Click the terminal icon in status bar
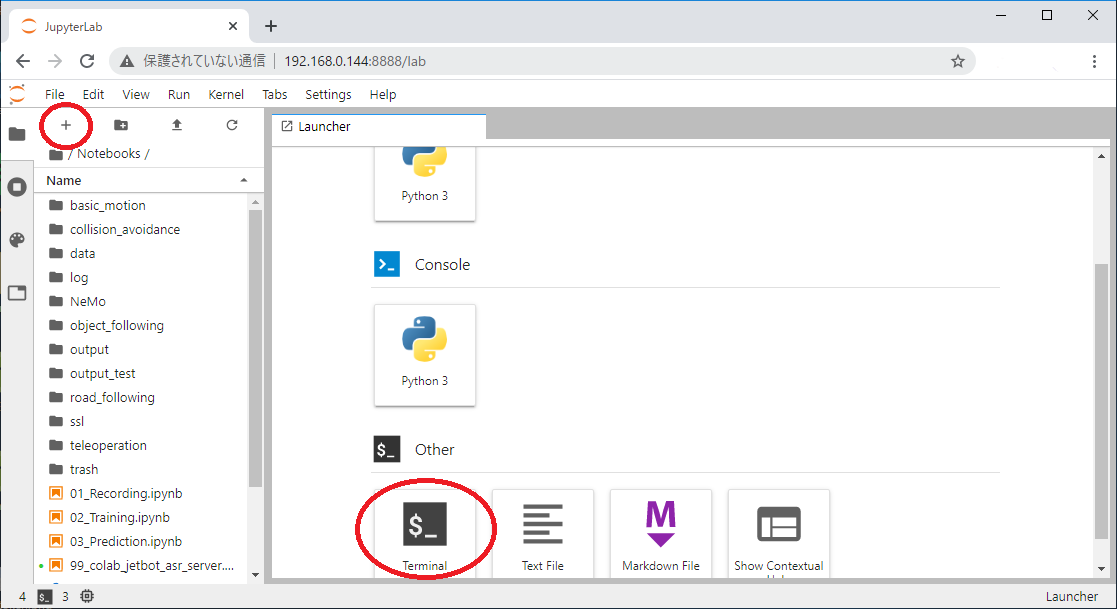 (x=45, y=597)
